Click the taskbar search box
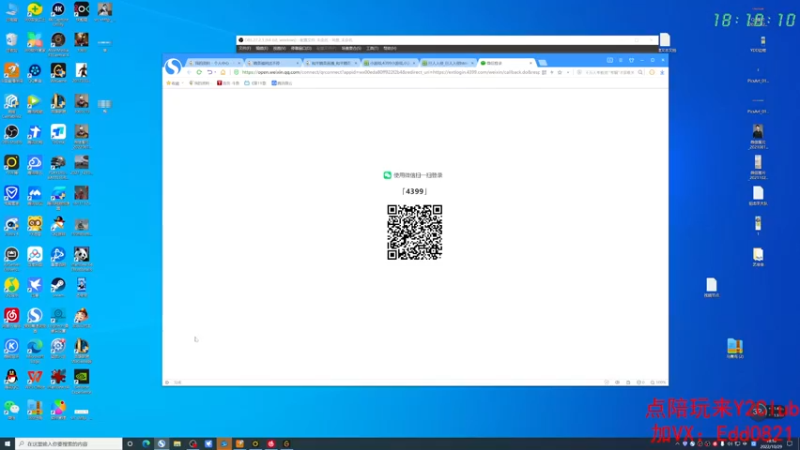The width and height of the screenshot is (800, 450). click(69, 444)
